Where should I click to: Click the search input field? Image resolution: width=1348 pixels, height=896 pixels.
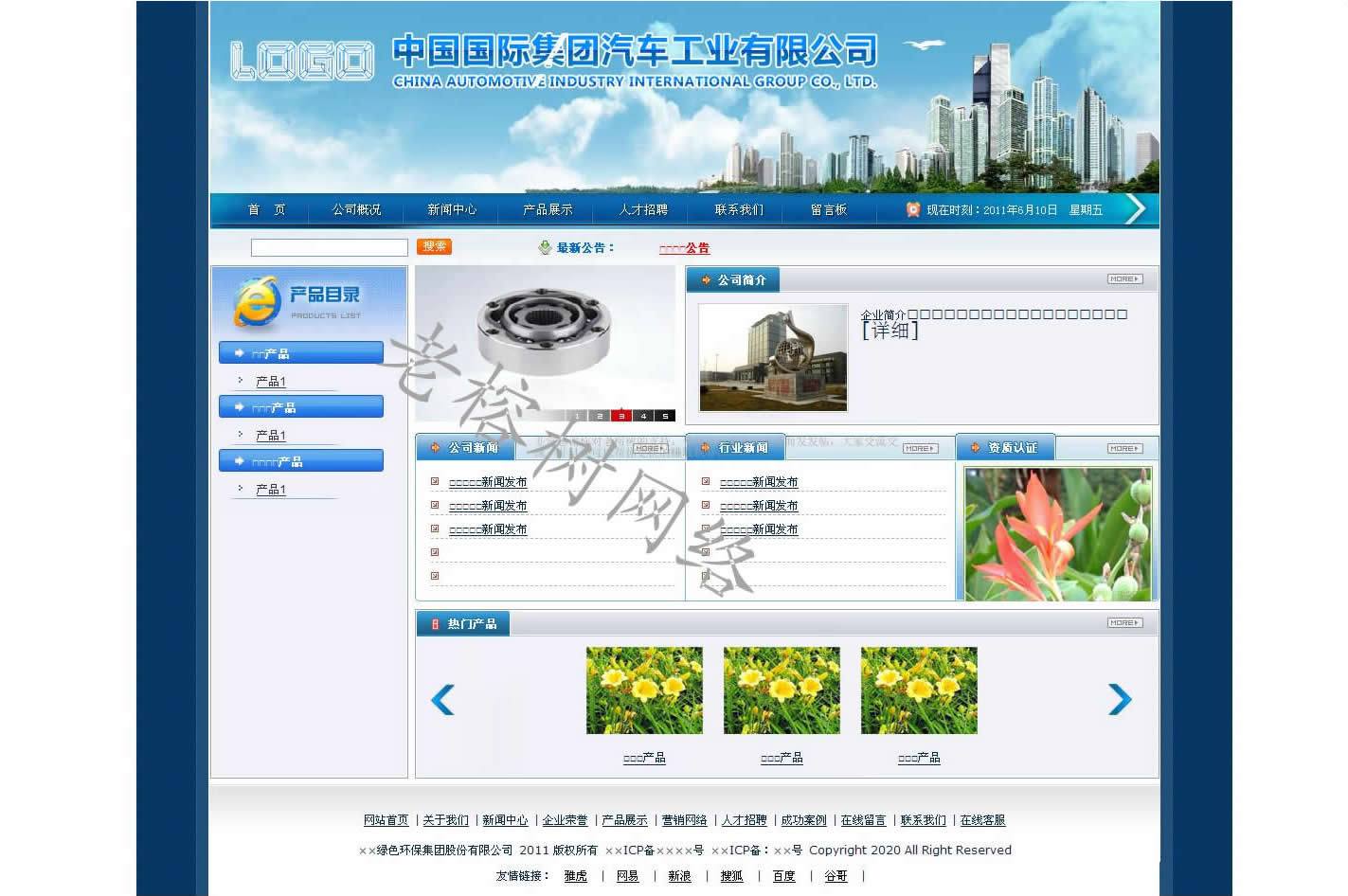pos(329,247)
